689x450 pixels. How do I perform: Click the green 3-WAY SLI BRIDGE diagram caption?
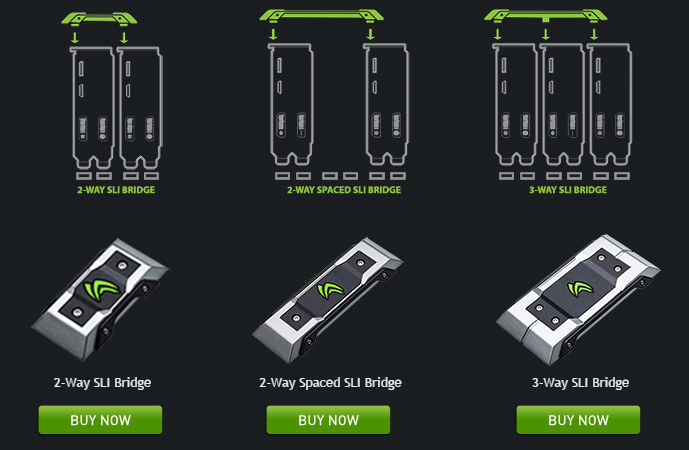pos(568,190)
